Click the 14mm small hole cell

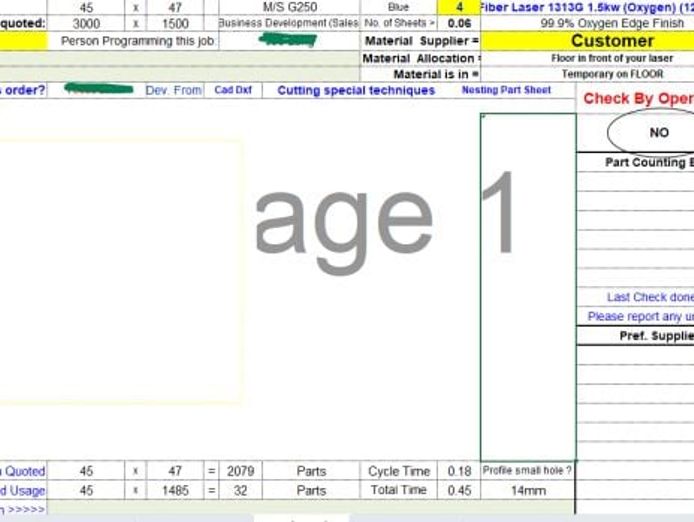528,490
